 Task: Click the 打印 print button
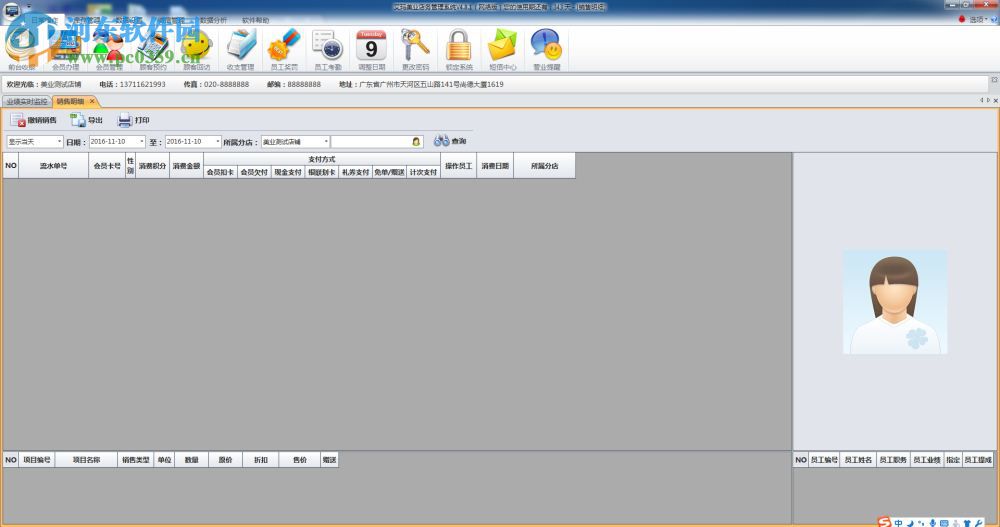(x=133, y=120)
